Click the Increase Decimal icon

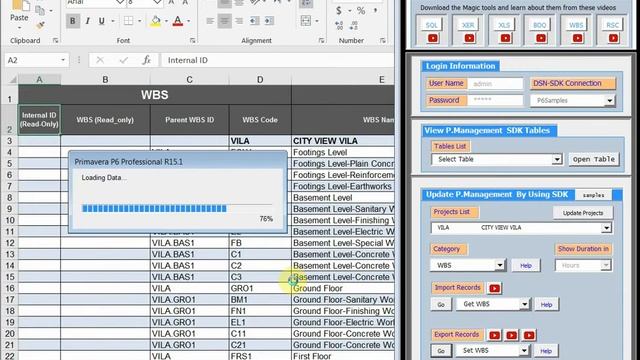(x=339, y=26)
